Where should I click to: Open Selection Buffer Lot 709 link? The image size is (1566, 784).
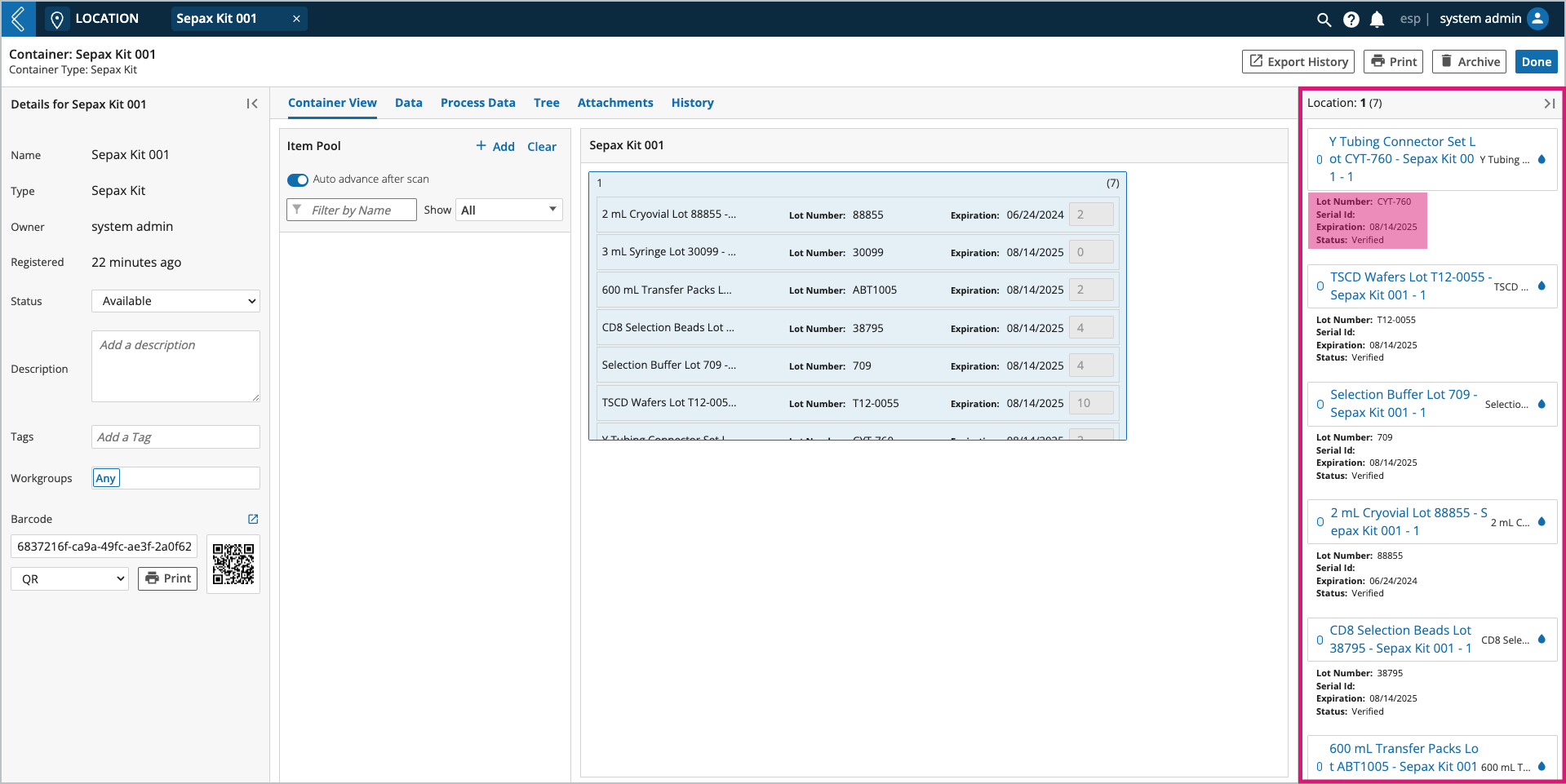(1404, 404)
